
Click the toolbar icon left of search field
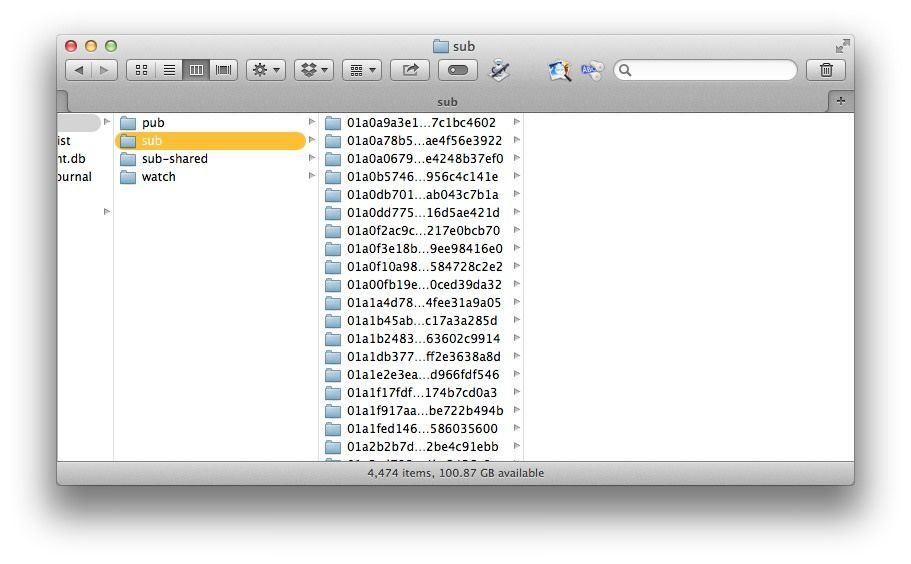(x=592, y=70)
